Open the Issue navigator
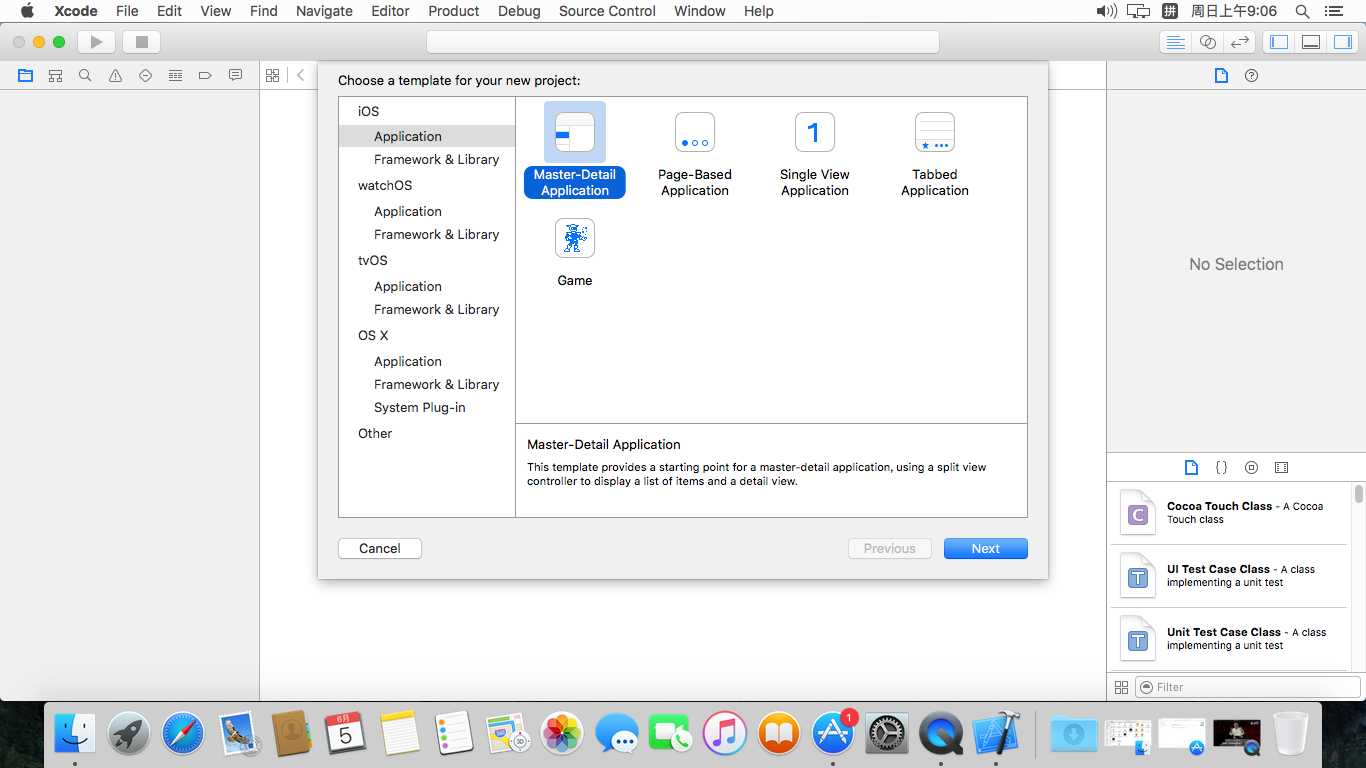Viewport: 1366px width, 768px height. click(116, 75)
